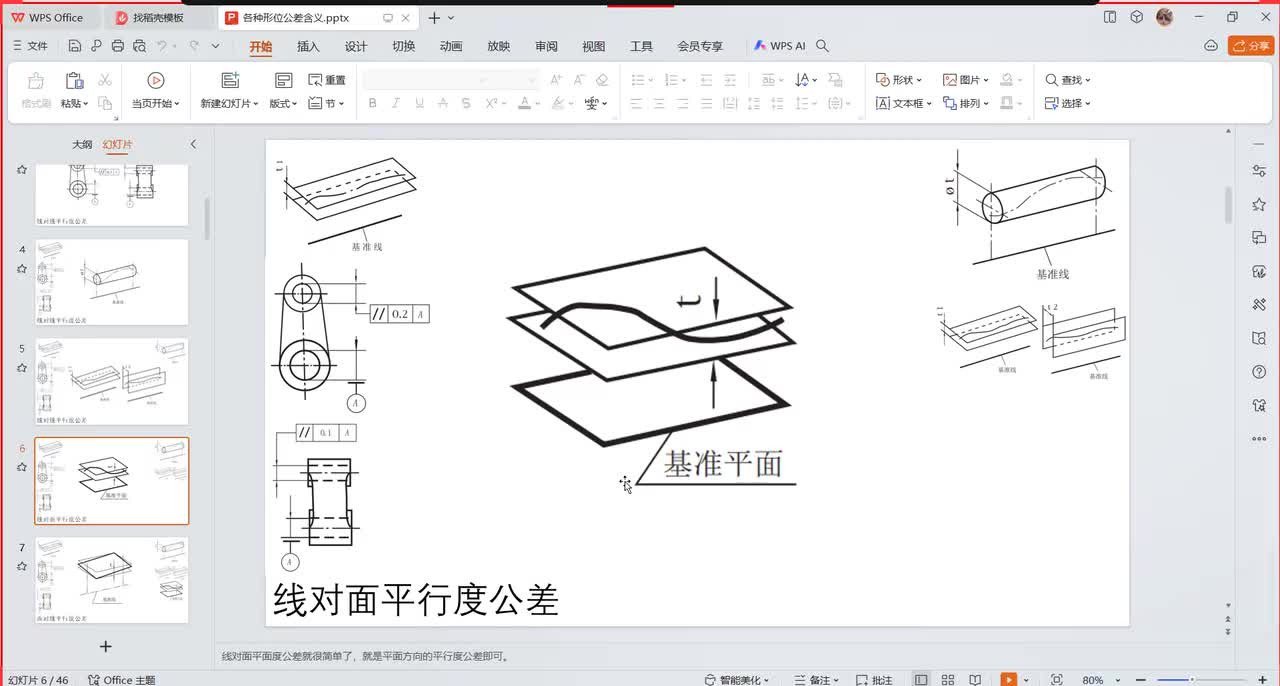Open Smart Beautify (智能美化) in status bar

[738, 679]
